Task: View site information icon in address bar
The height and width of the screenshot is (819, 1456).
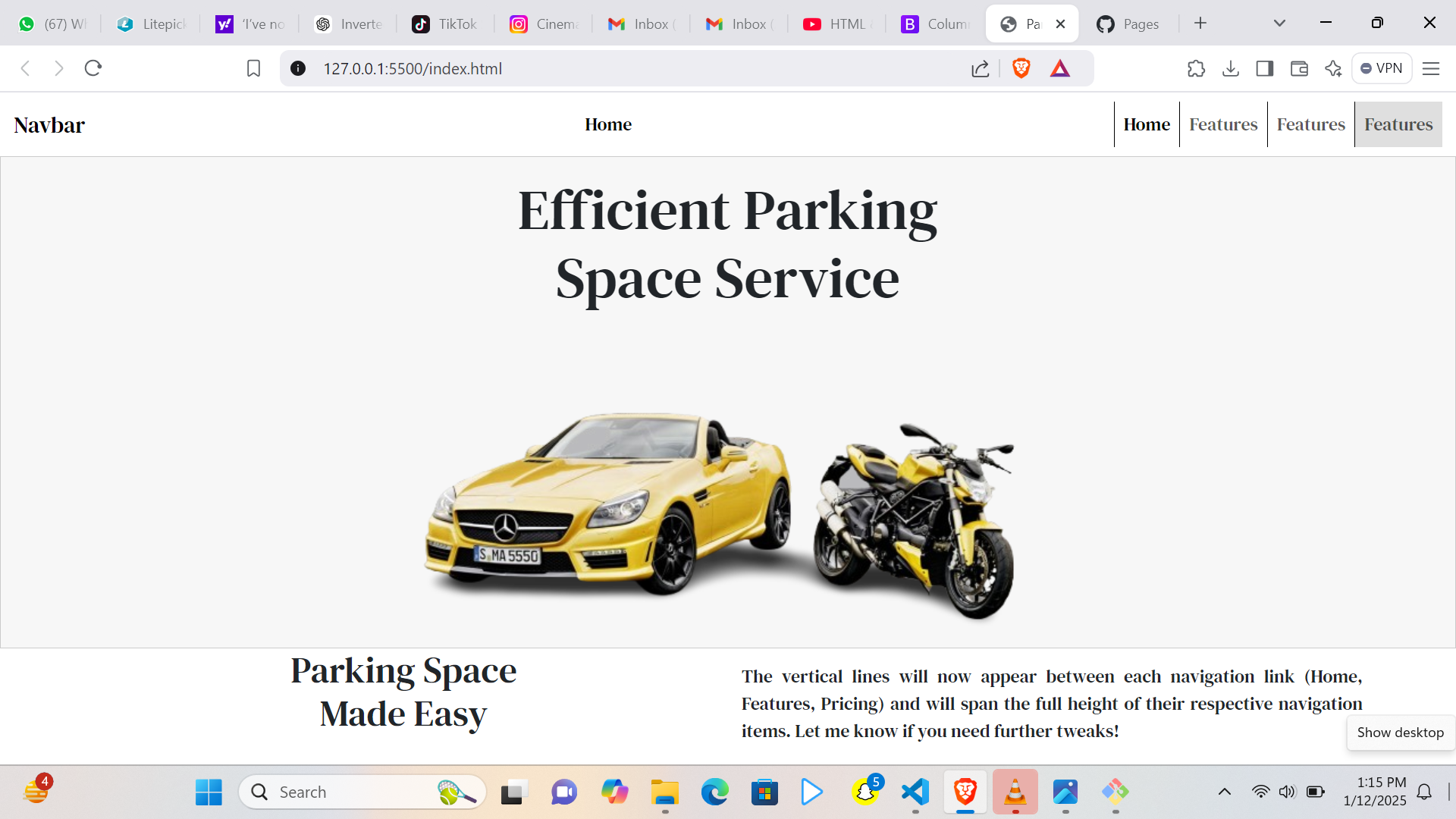Action: [298, 68]
